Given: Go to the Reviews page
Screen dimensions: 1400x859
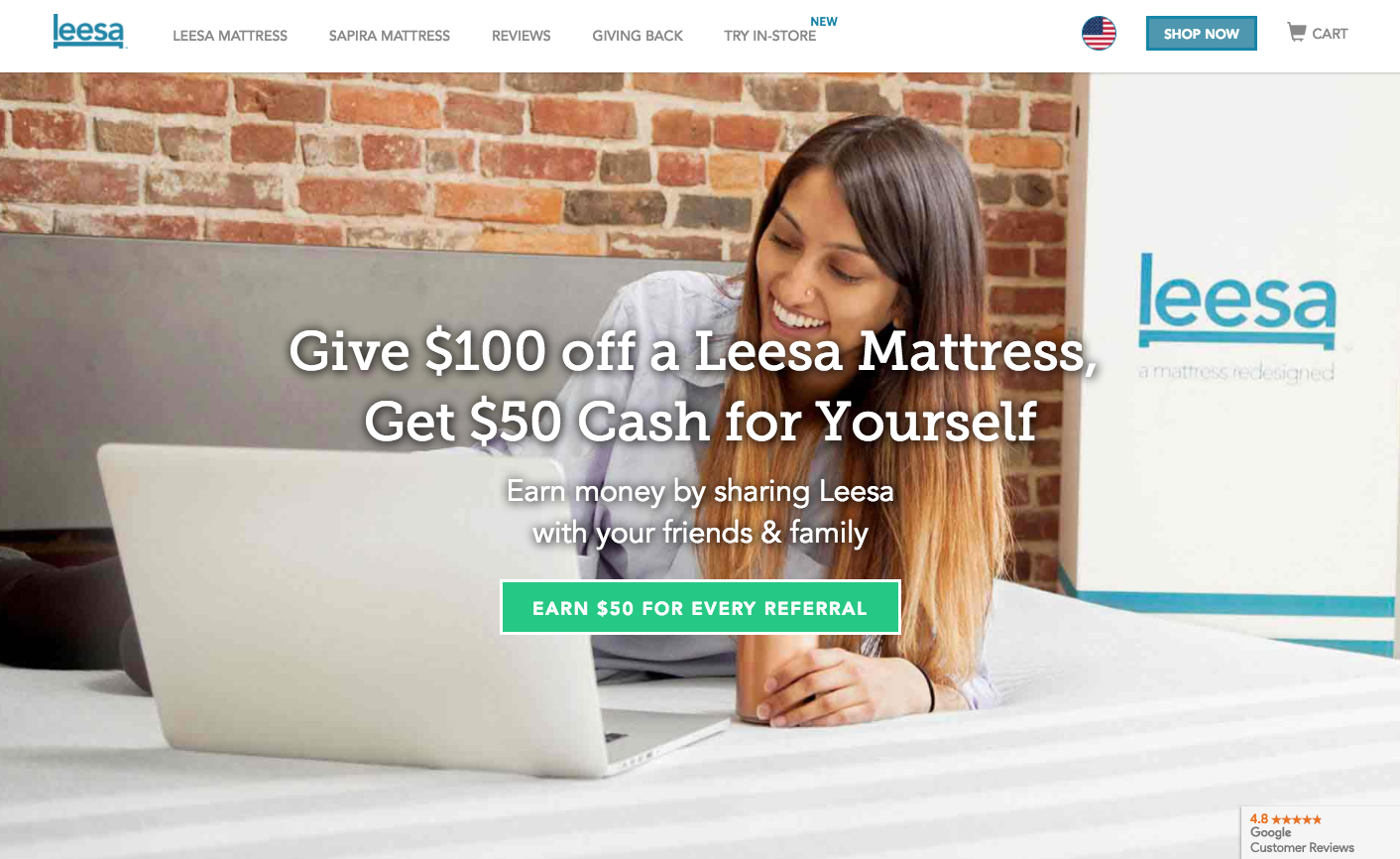Looking at the screenshot, I should 522,36.
